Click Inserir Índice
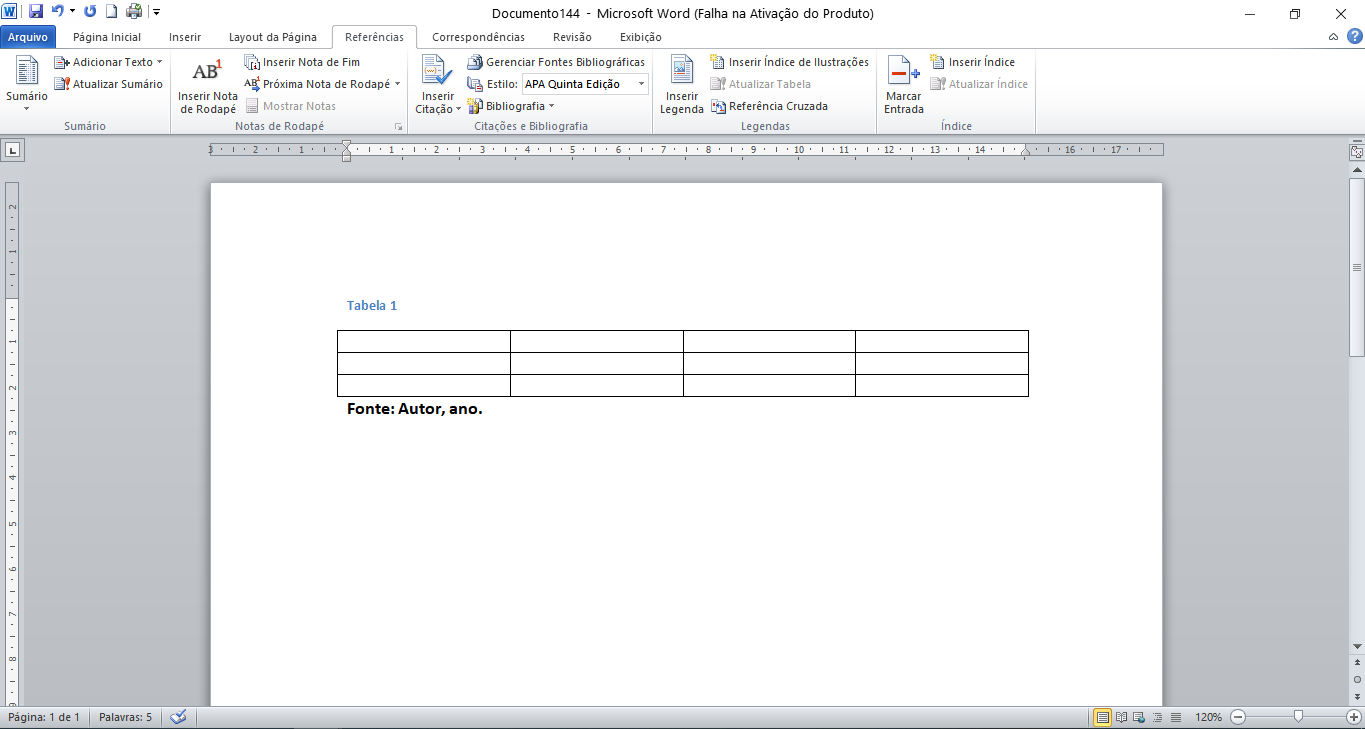Viewport: 1365px width, 729px height. (972, 62)
